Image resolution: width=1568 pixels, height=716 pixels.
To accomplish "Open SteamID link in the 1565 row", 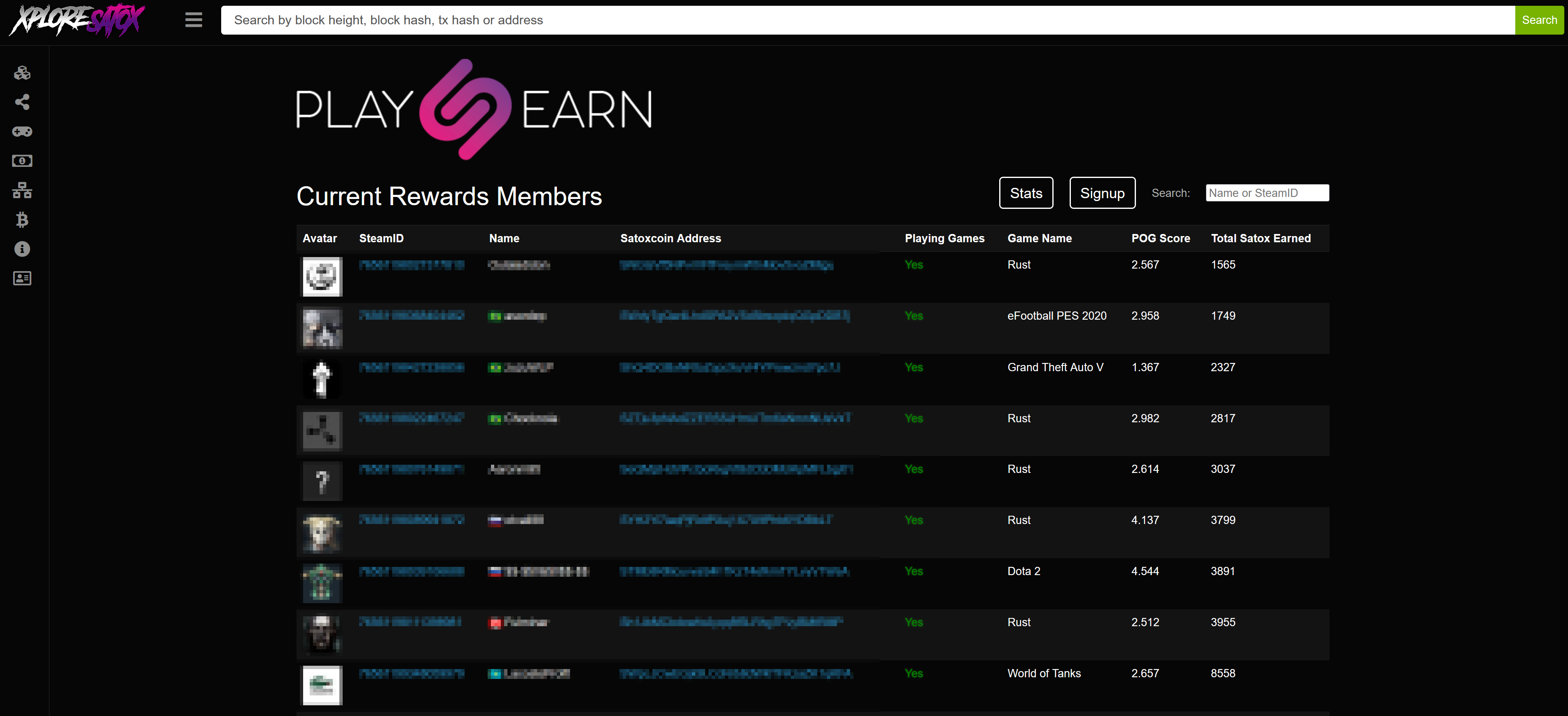I will (411, 265).
